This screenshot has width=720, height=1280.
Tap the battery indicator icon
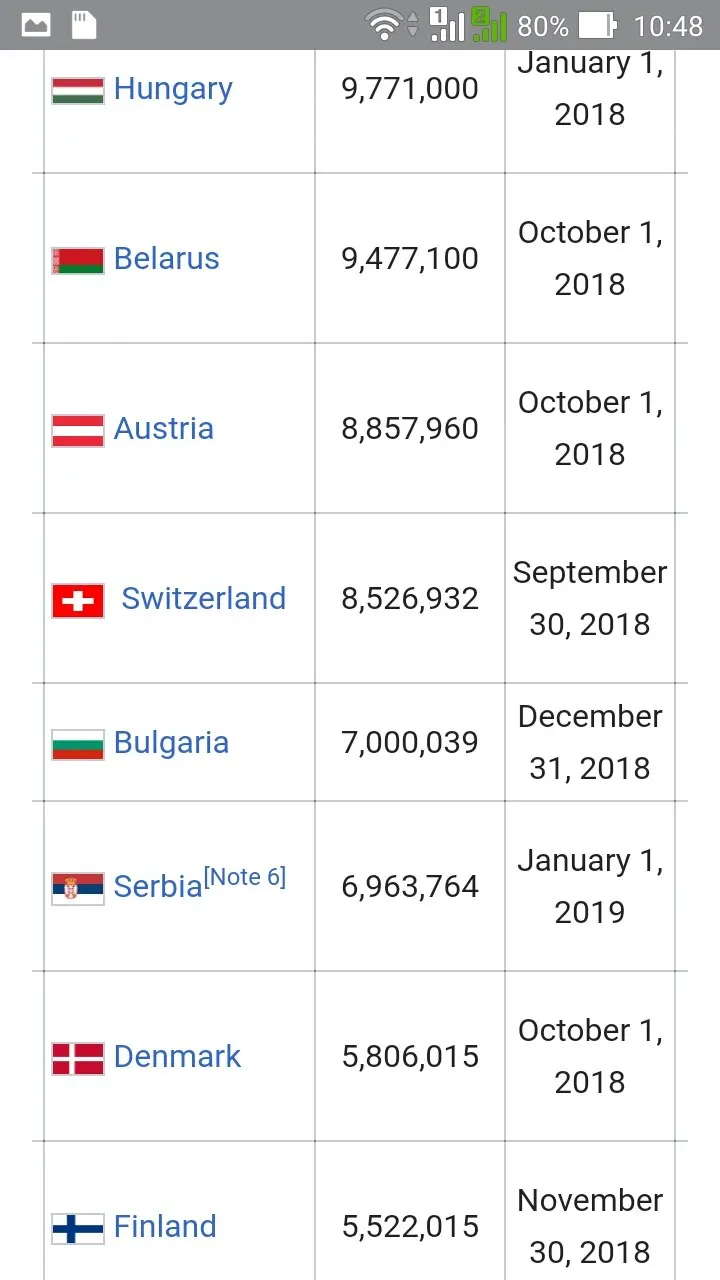(x=597, y=25)
